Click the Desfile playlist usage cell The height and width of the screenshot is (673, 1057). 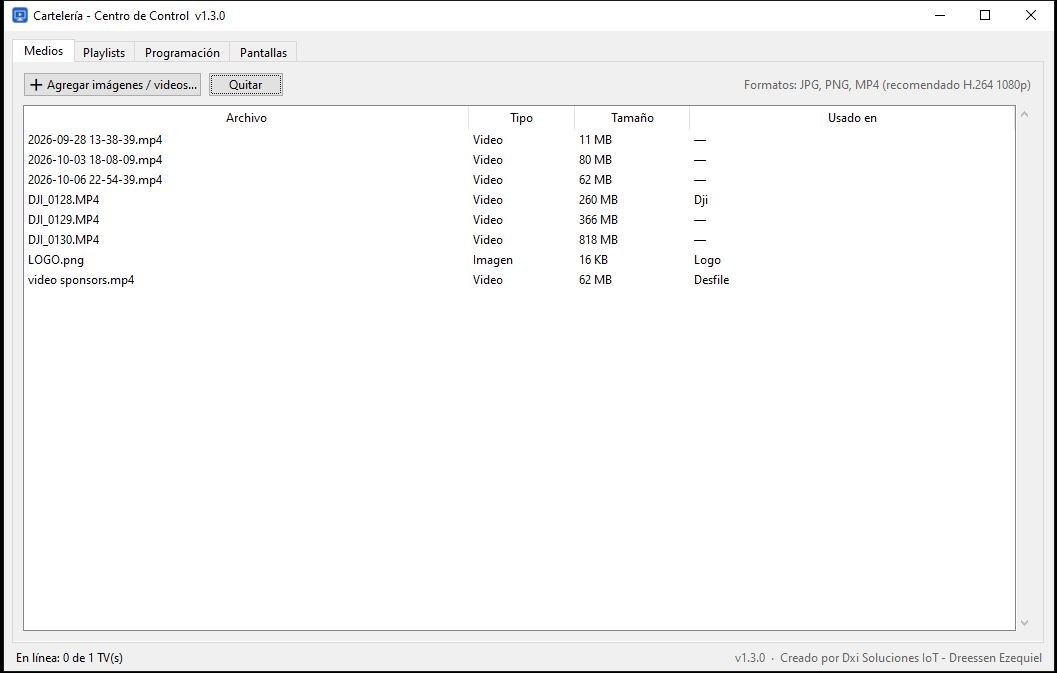coord(711,280)
